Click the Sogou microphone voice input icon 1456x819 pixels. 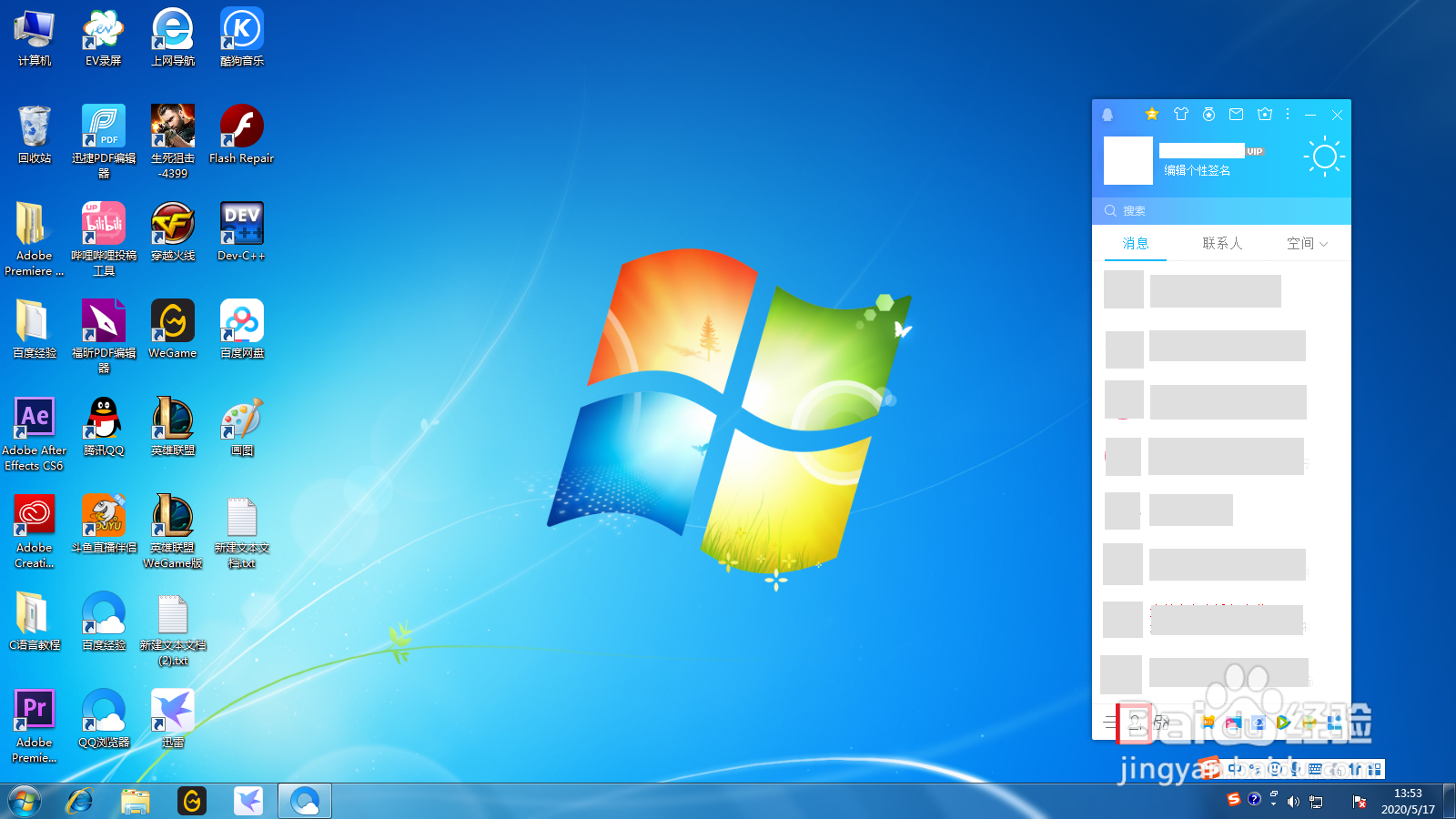point(1295,769)
